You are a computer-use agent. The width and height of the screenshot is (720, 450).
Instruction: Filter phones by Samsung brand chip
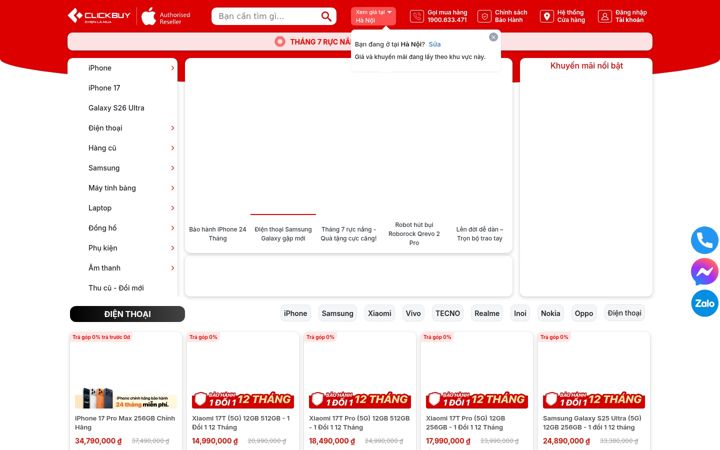338,313
